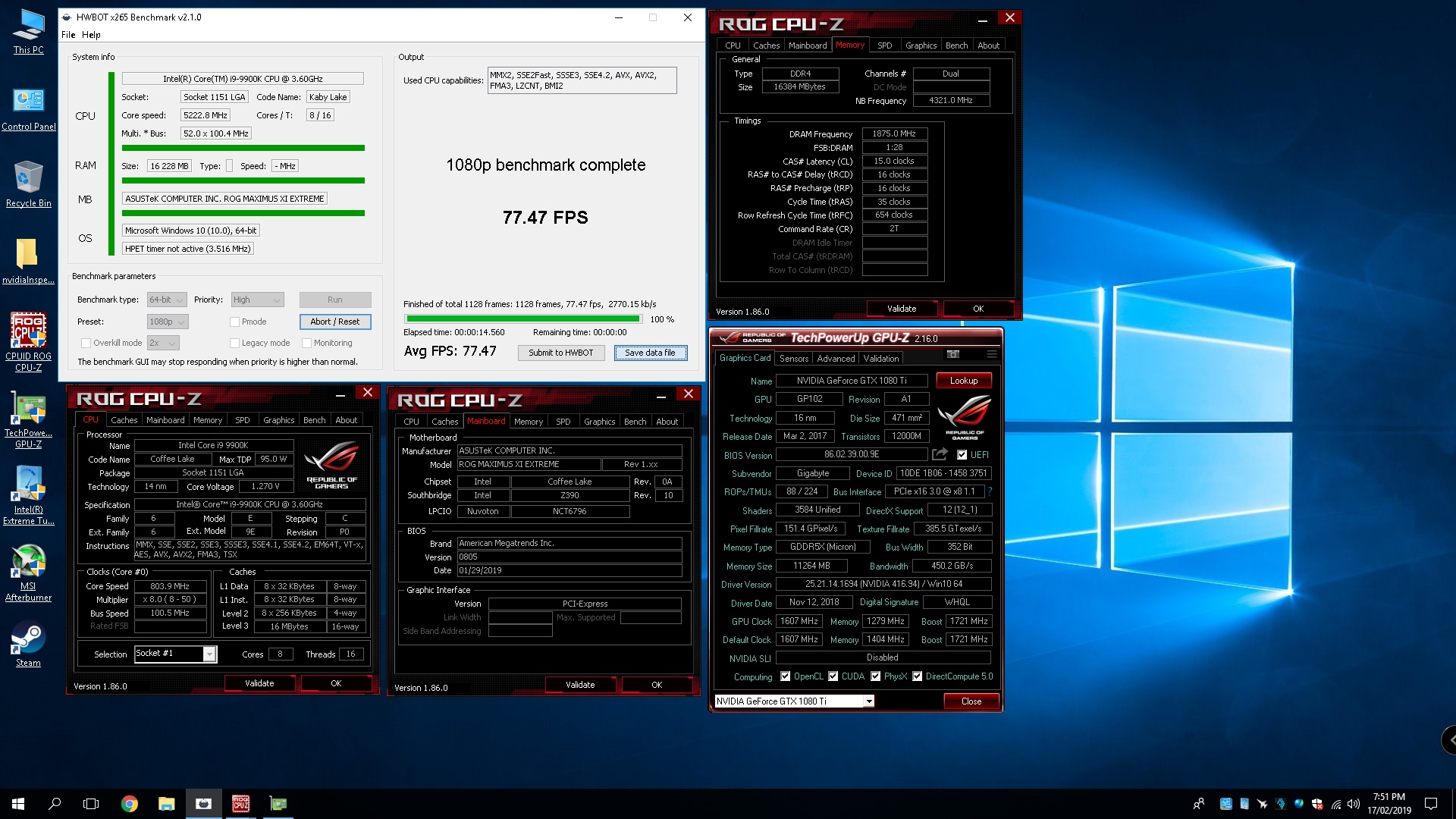Click Save data file button
Image resolution: width=1456 pixels, height=819 pixels.
pos(650,353)
